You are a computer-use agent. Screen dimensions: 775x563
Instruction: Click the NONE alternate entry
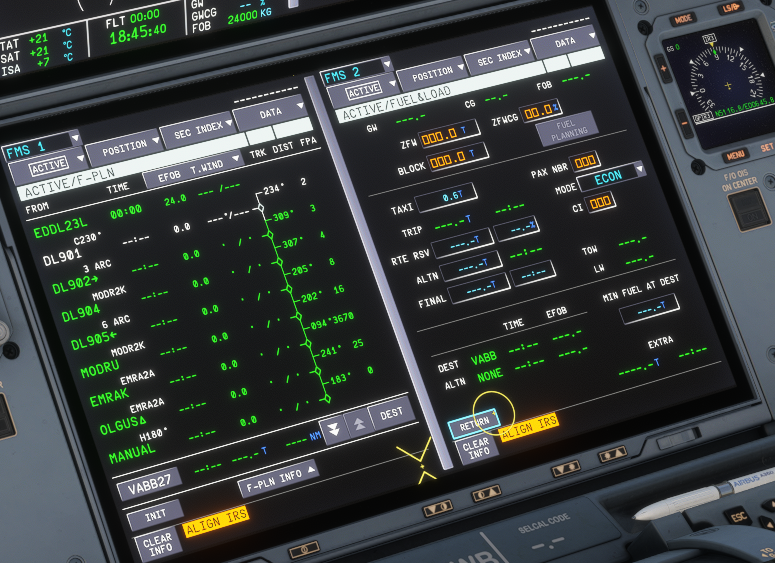coord(490,376)
